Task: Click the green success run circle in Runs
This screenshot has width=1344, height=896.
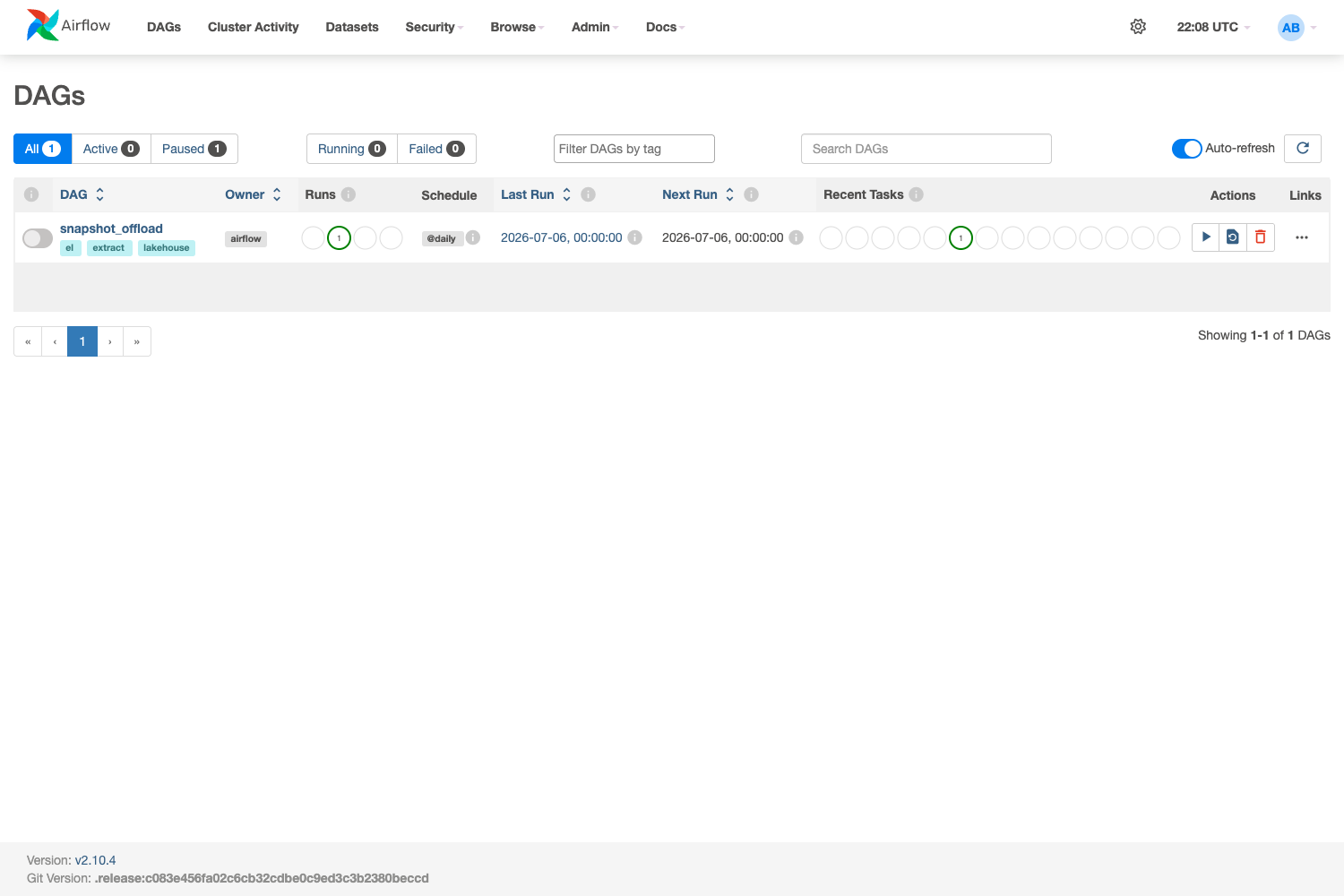Action: coord(339,237)
